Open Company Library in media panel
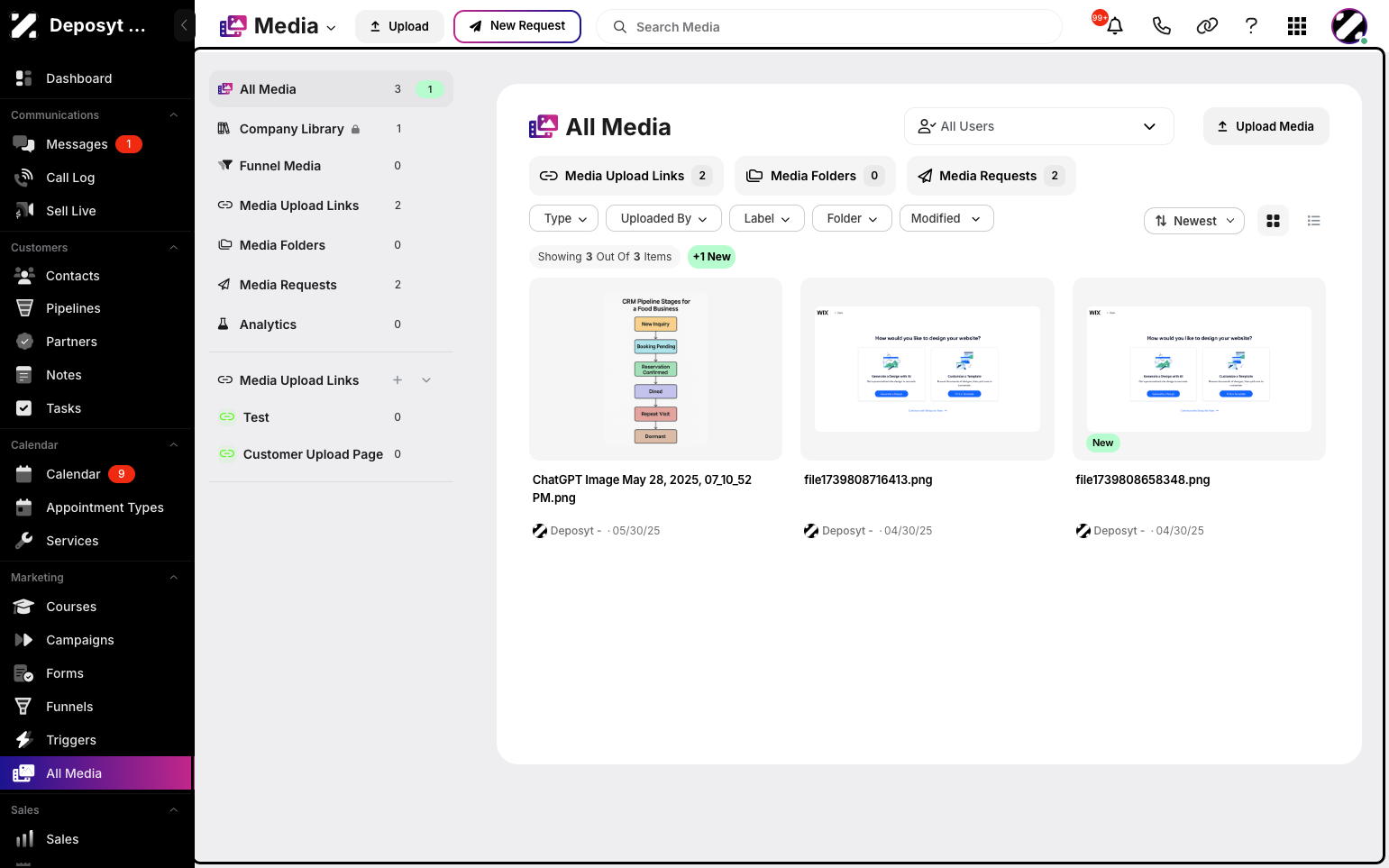1389x868 pixels. [331, 129]
